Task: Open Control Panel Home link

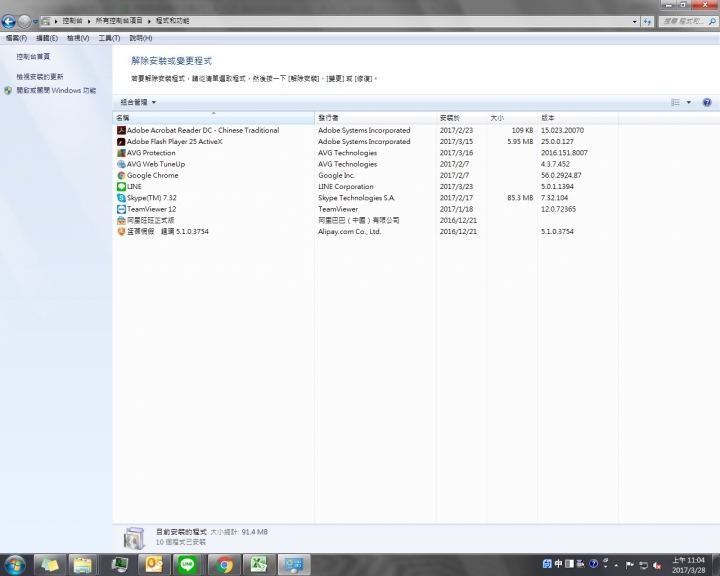Action: pyautogui.click(x=33, y=56)
